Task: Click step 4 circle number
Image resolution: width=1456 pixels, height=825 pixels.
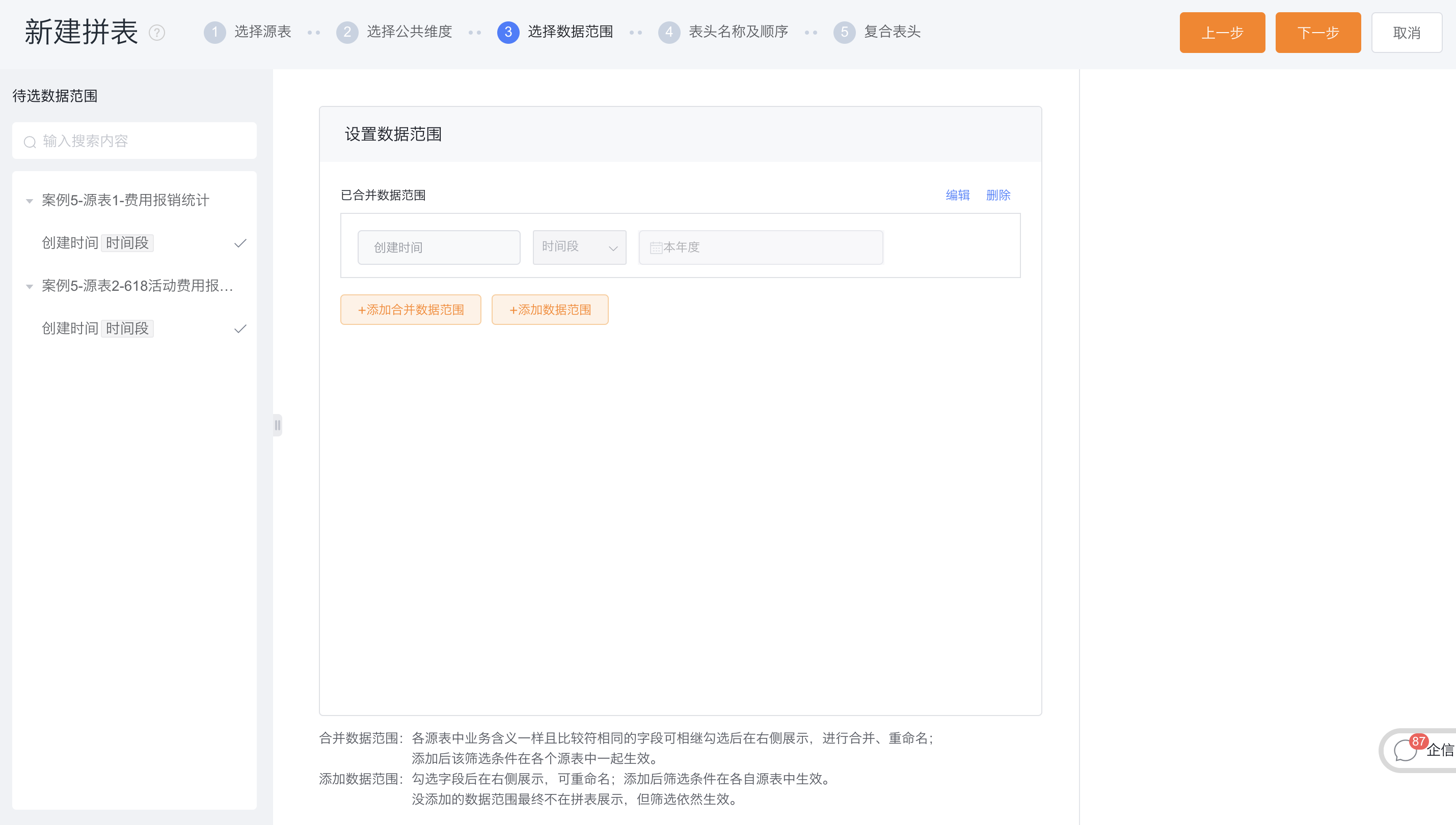Action: [669, 32]
